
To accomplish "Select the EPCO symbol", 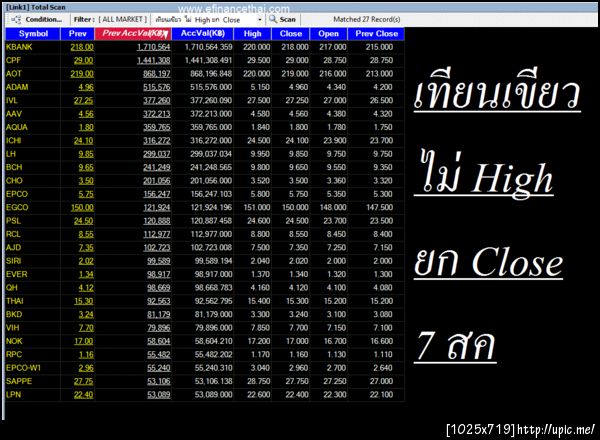I will coord(17,194).
